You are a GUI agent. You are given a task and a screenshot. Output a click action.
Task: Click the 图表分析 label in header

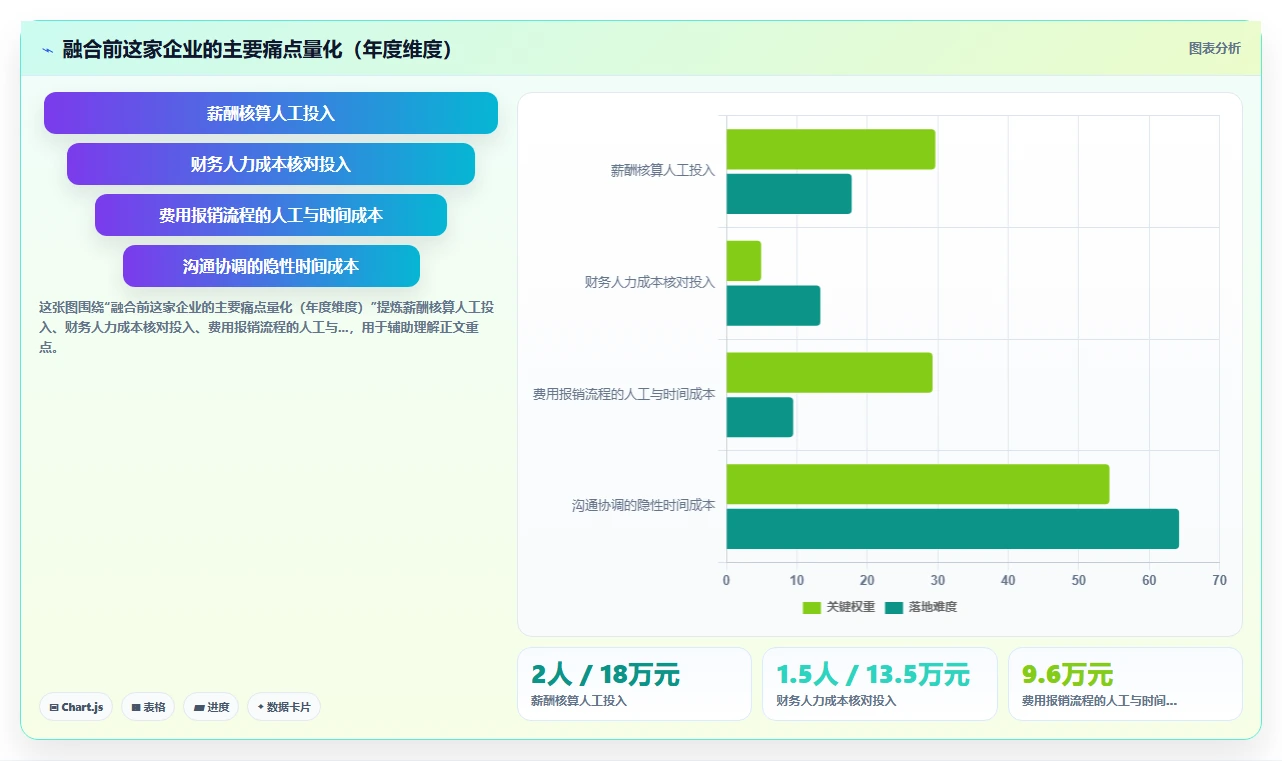[1214, 49]
